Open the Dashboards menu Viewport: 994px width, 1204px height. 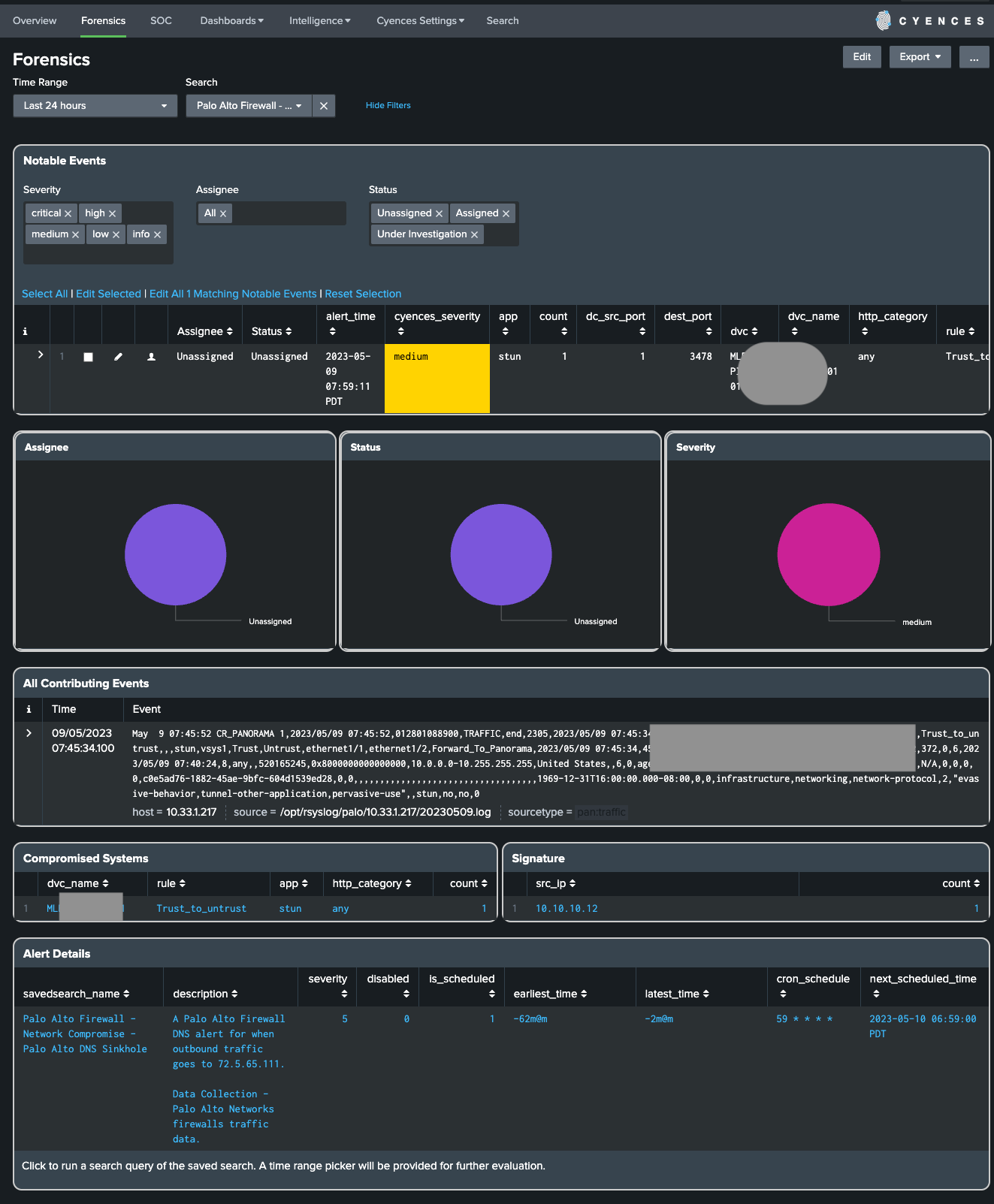tap(231, 21)
